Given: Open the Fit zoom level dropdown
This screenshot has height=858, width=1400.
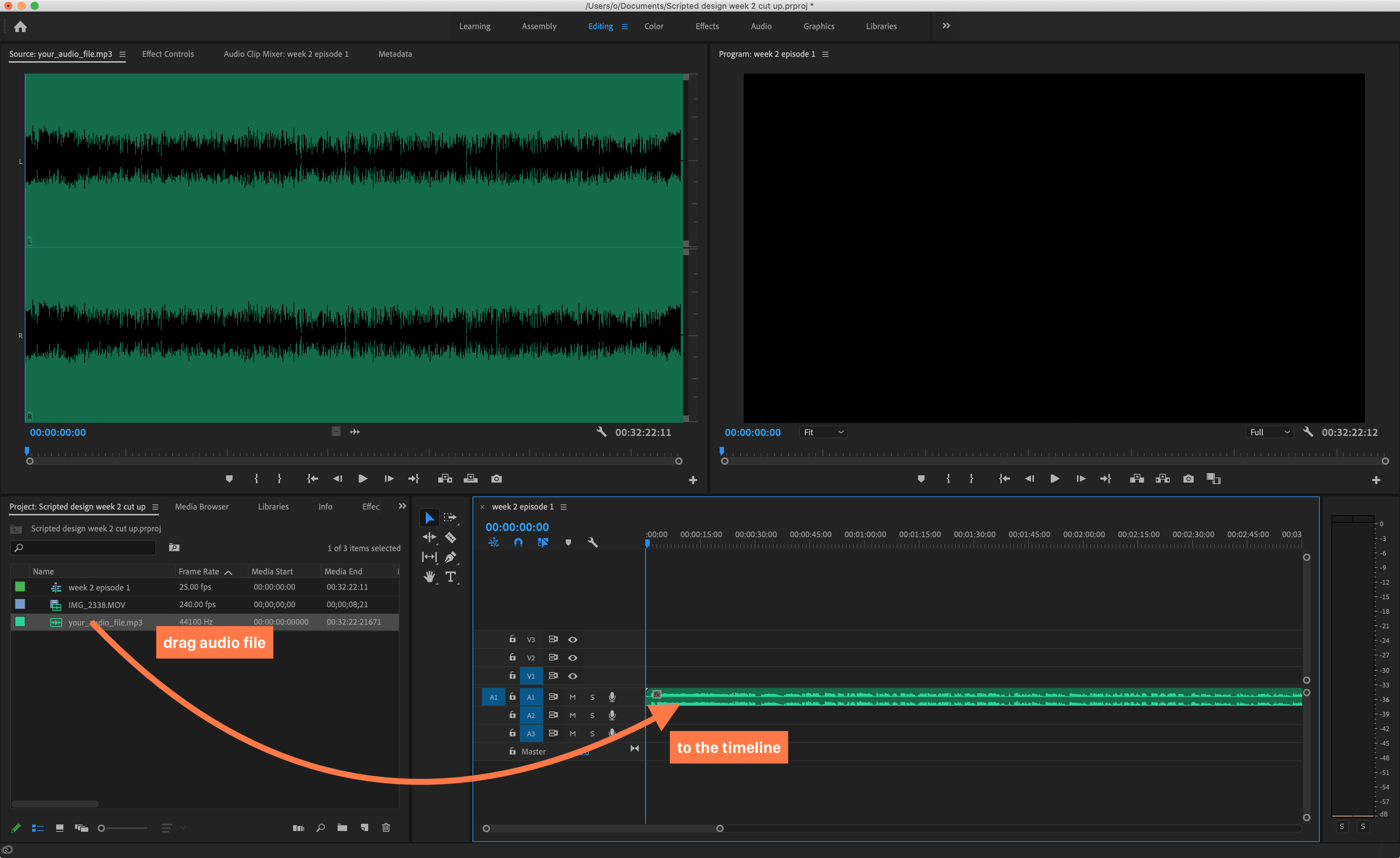Looking at the screenshot, I should [823, 432].
